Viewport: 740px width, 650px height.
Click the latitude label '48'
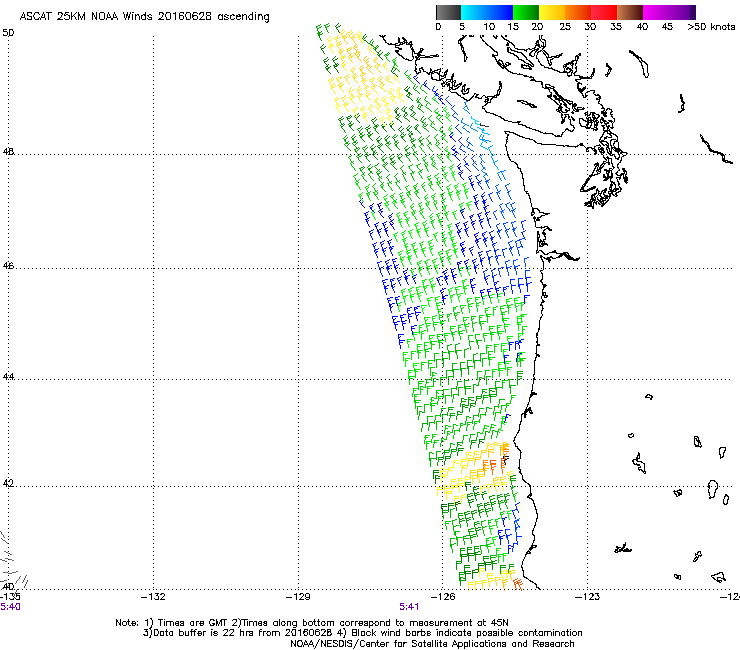[8, 152]
